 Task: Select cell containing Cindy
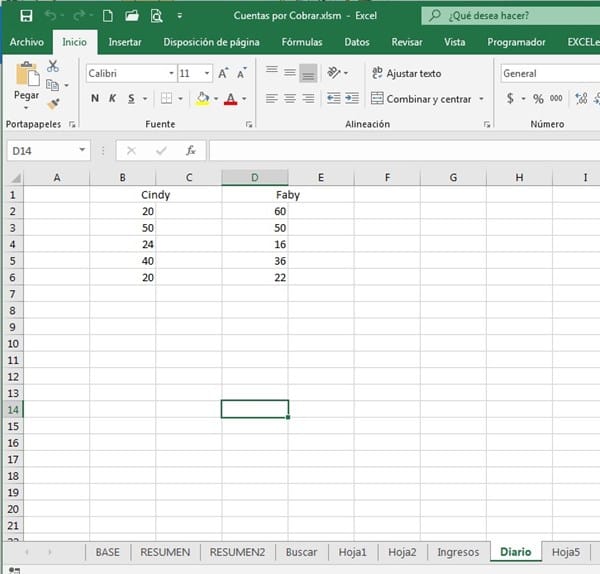(155, 195)
